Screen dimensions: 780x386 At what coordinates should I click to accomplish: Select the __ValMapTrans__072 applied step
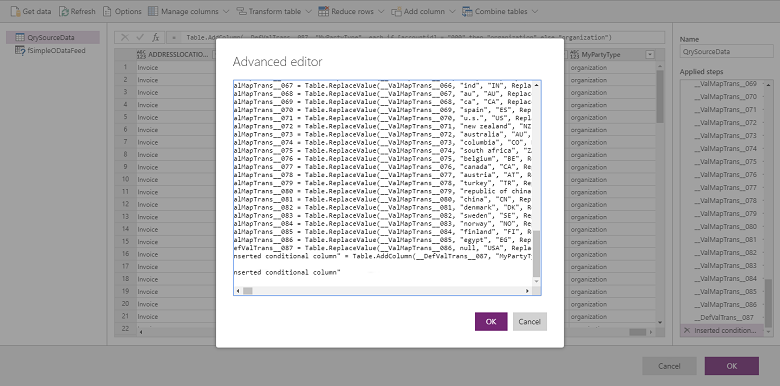tap(725, 122)
